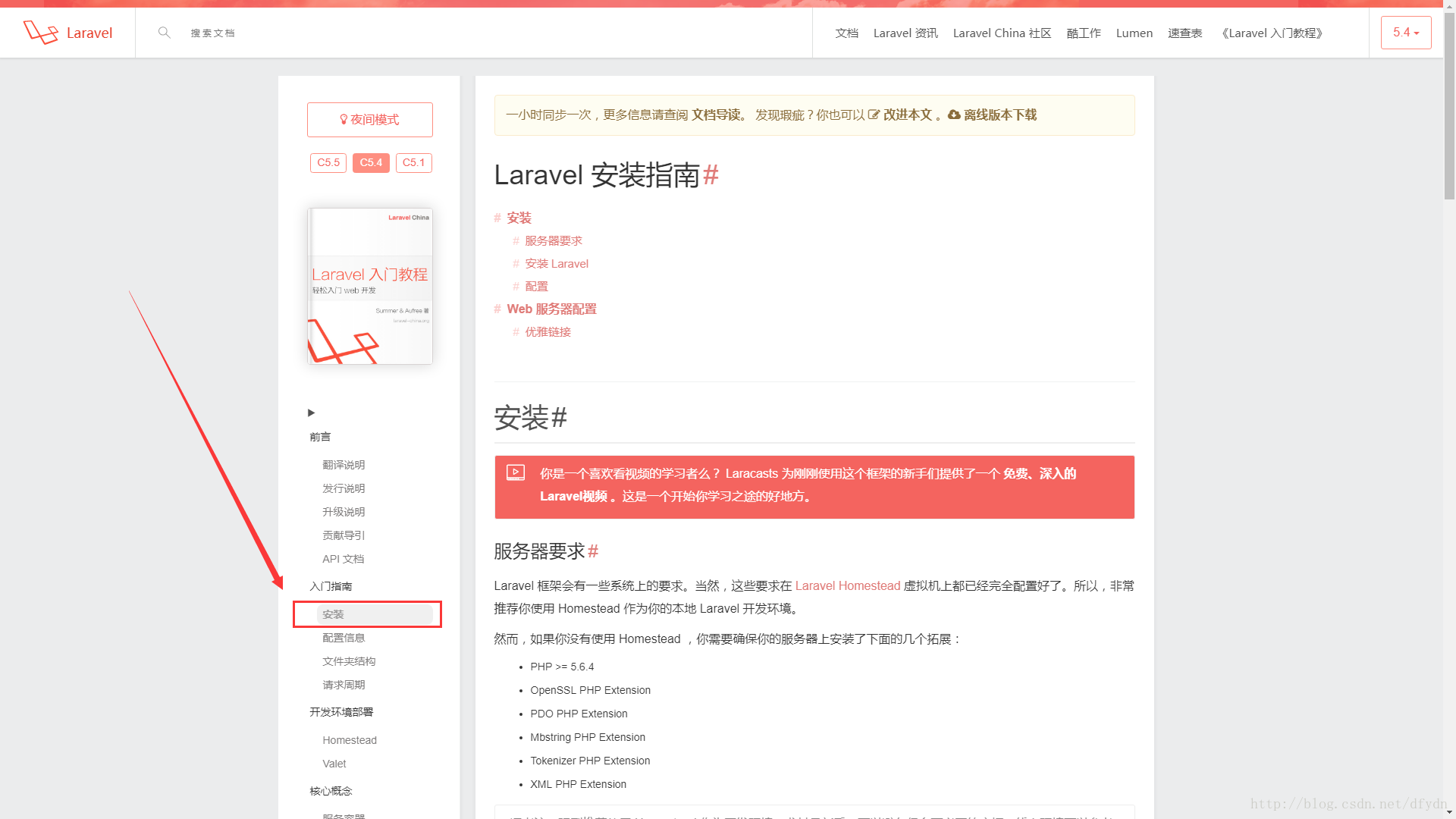Click the lightbulb icon in 夜间模式 button
This screenshot has height=819, width=1456.
tap(344, 120)
